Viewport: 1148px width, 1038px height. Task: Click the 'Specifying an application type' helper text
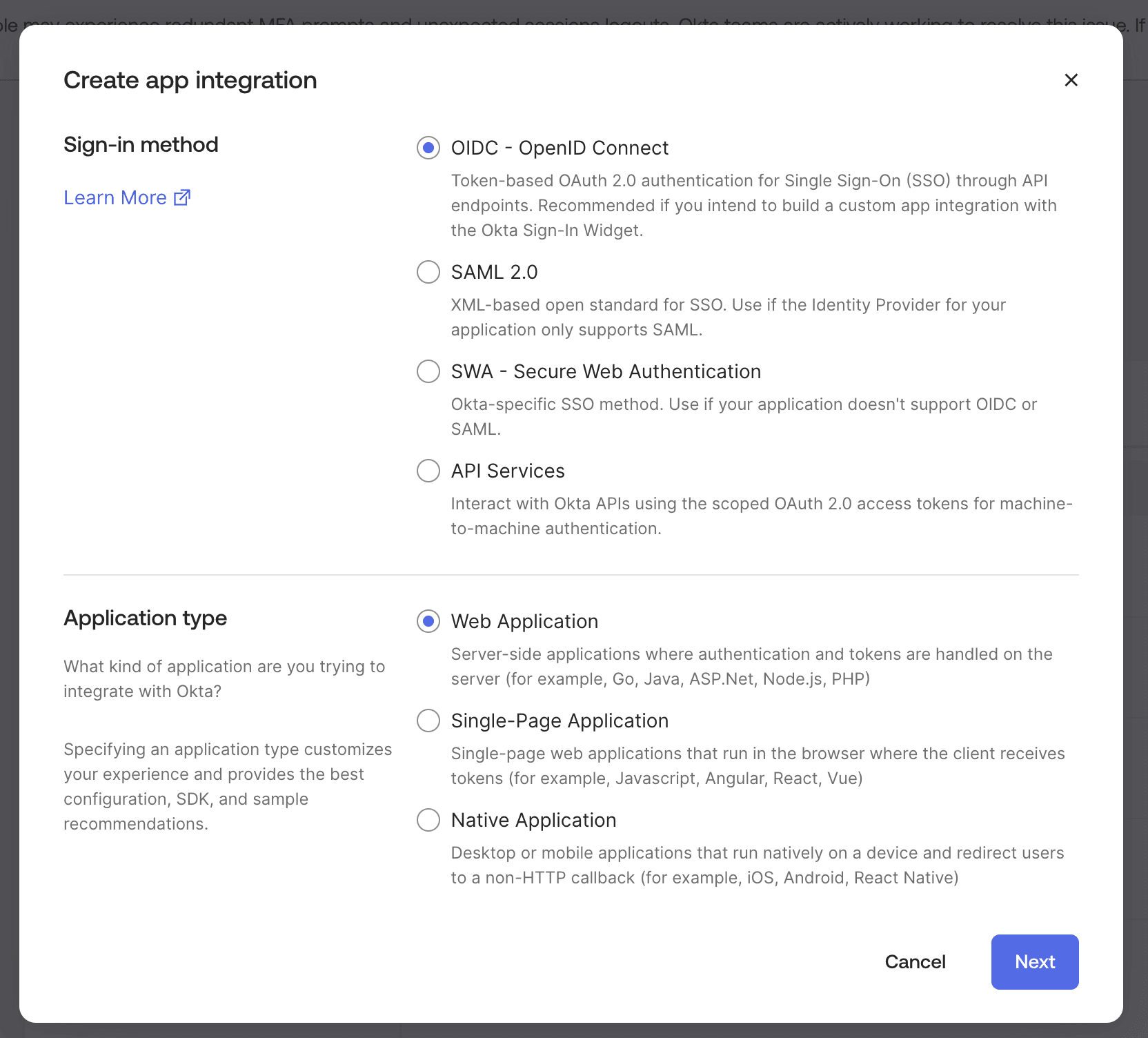pyautogui.click(x=228, y=787)
